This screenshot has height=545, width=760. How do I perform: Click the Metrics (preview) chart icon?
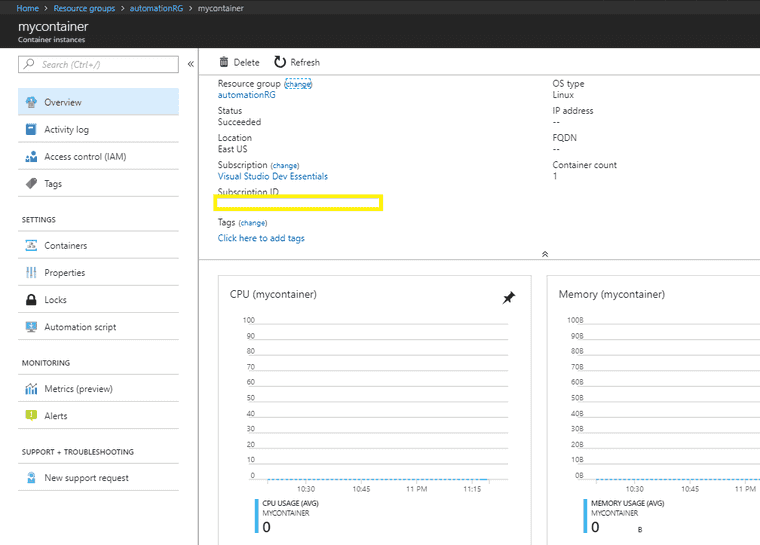[x=31, y=389]
